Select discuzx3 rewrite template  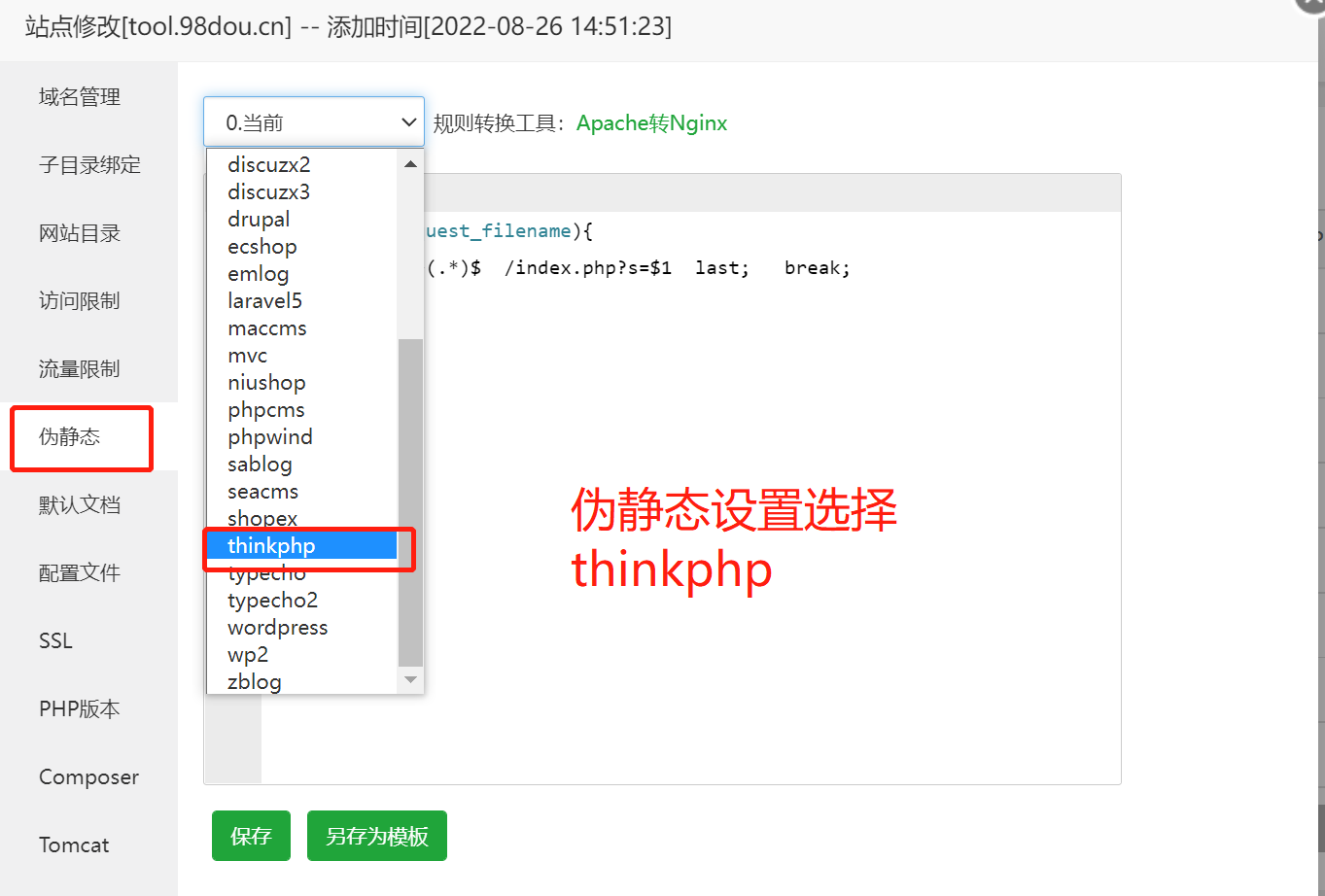[269, 192]
